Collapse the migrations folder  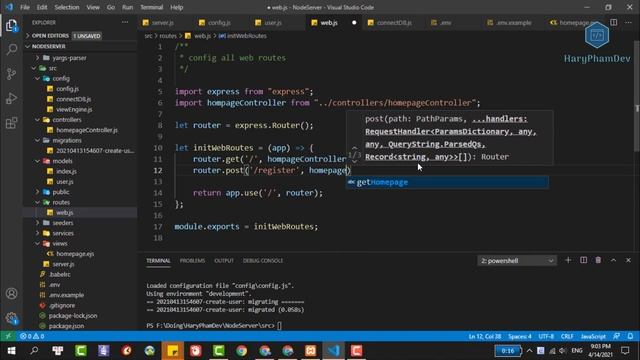[x=38, y=140]
